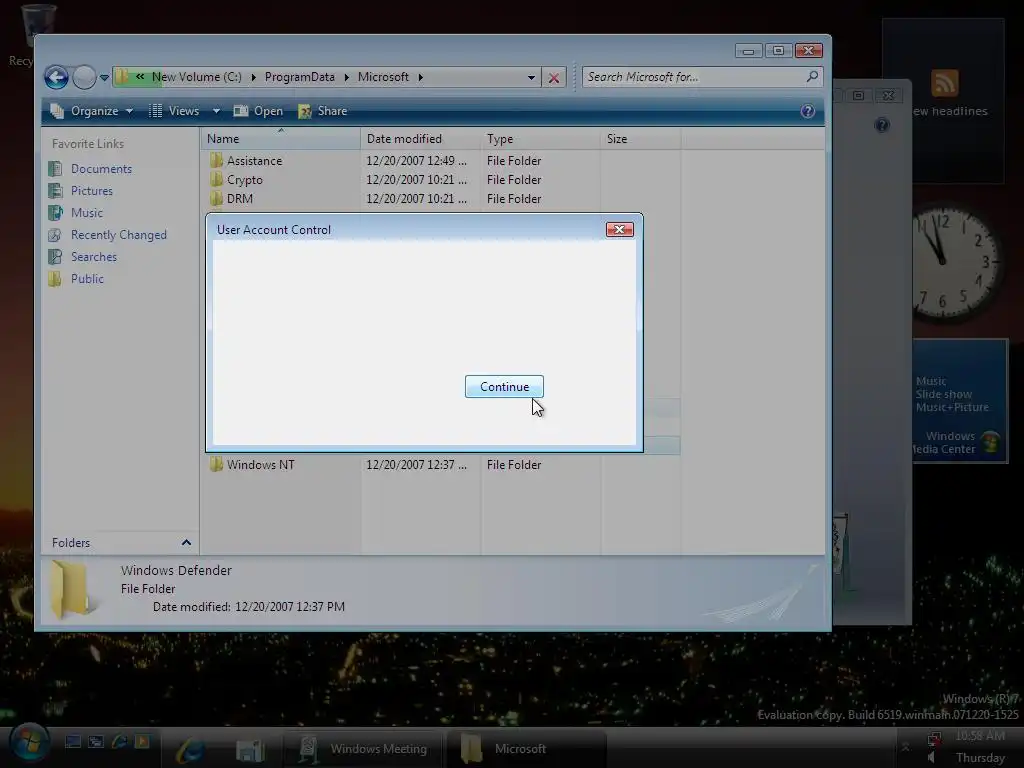Viewport: 1024px width, 768px height.
Task: Select the Microsoft breadcrumb segment
Action: point(383,77)
